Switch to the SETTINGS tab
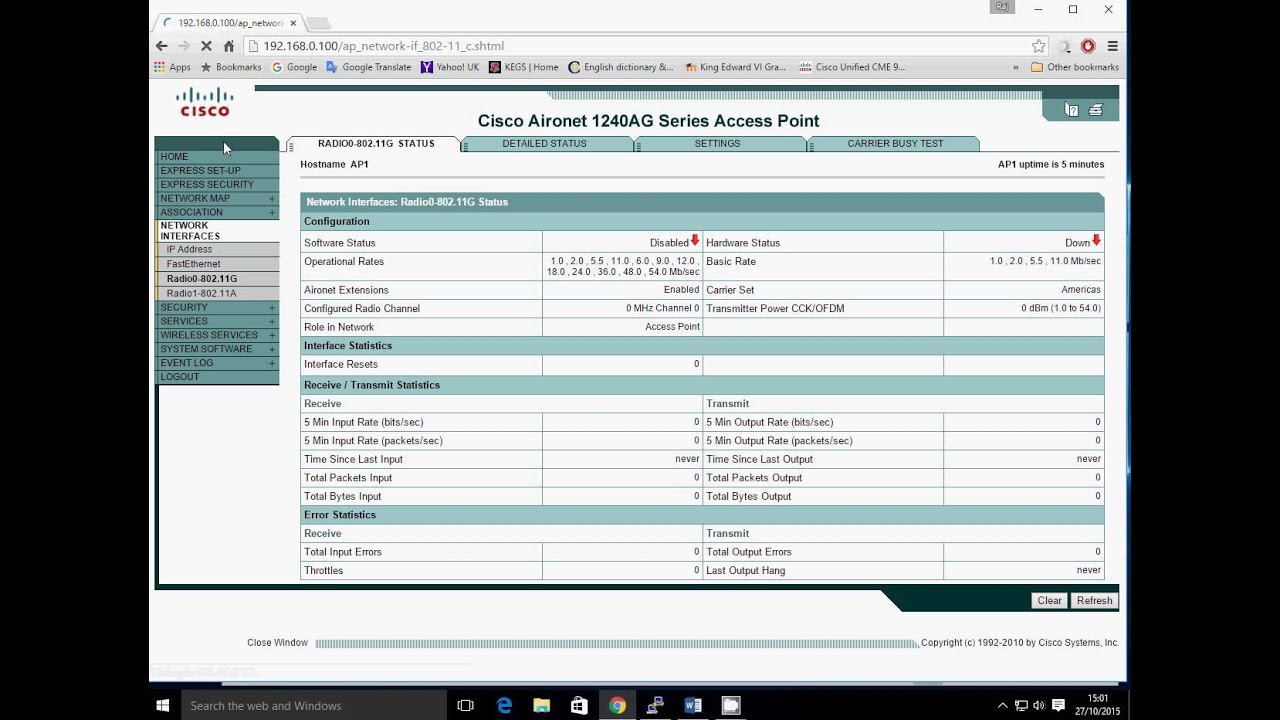Viewport: 1280px width, 720px height. click(718, 144)
